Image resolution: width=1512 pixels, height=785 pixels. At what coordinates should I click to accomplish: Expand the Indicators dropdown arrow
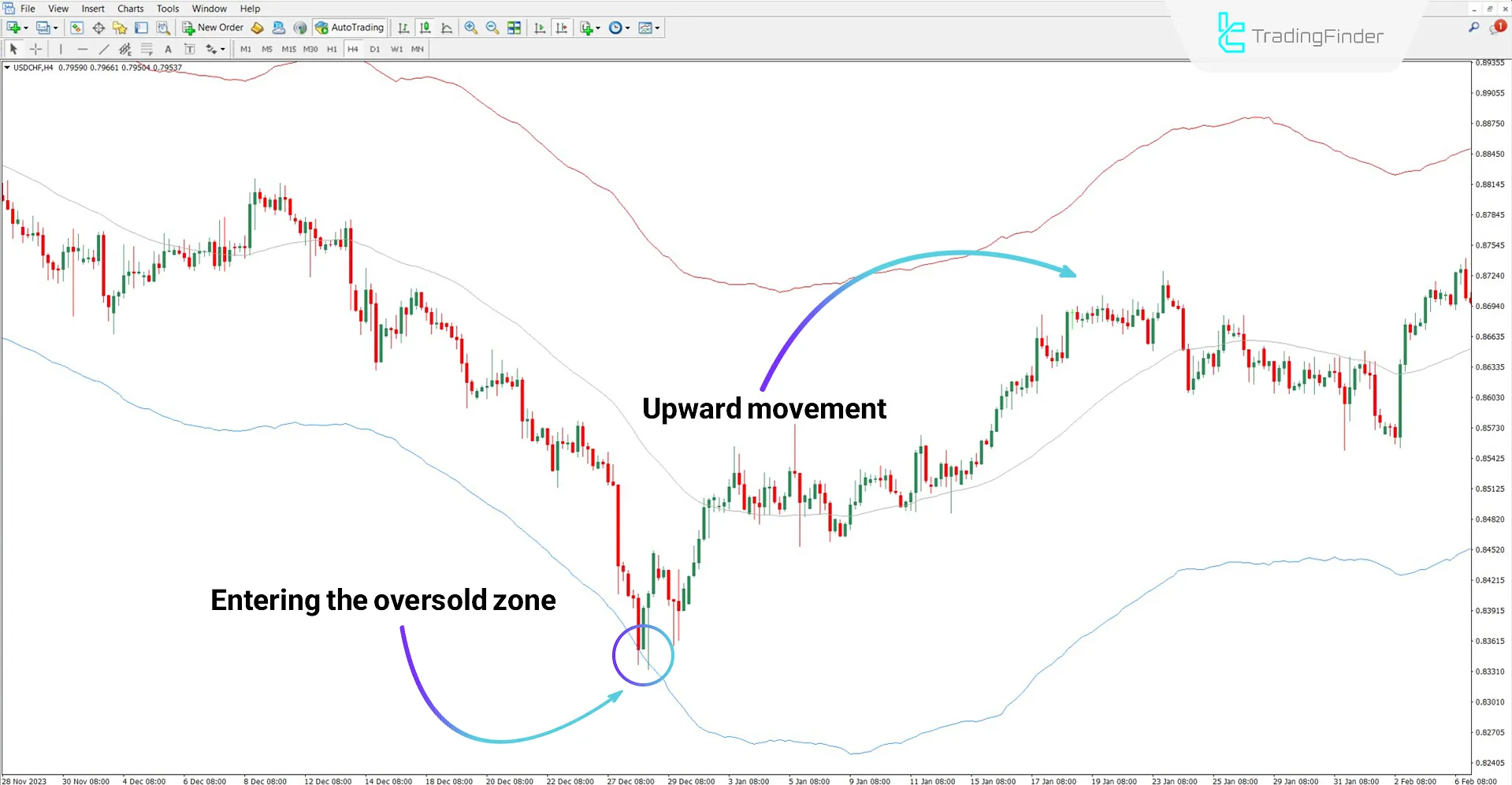tap(598, 28)
